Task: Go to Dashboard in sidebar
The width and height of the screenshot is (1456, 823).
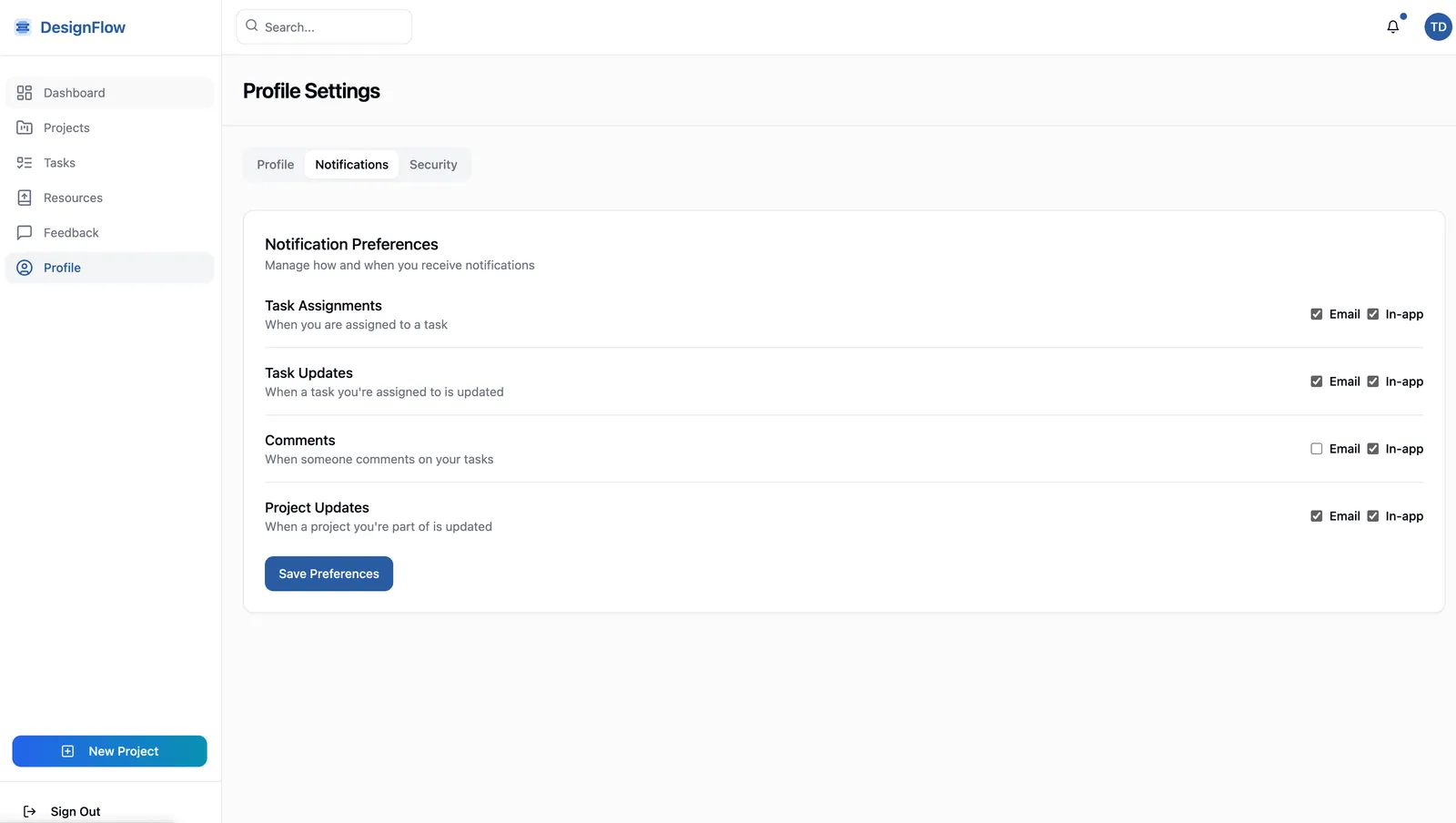Action: point(110,93)
